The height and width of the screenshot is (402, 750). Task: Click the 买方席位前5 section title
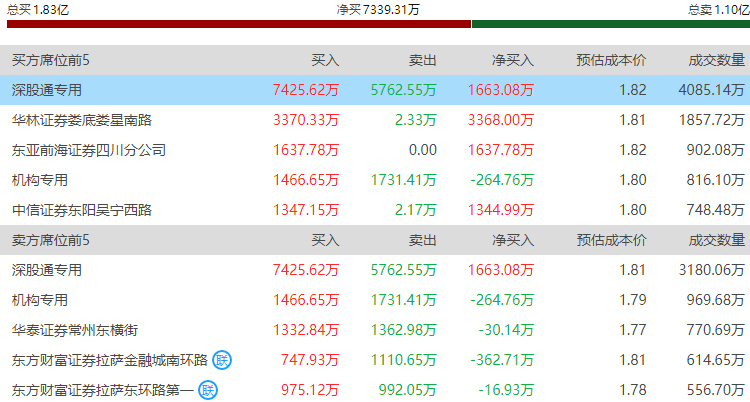tap(51, 60)
